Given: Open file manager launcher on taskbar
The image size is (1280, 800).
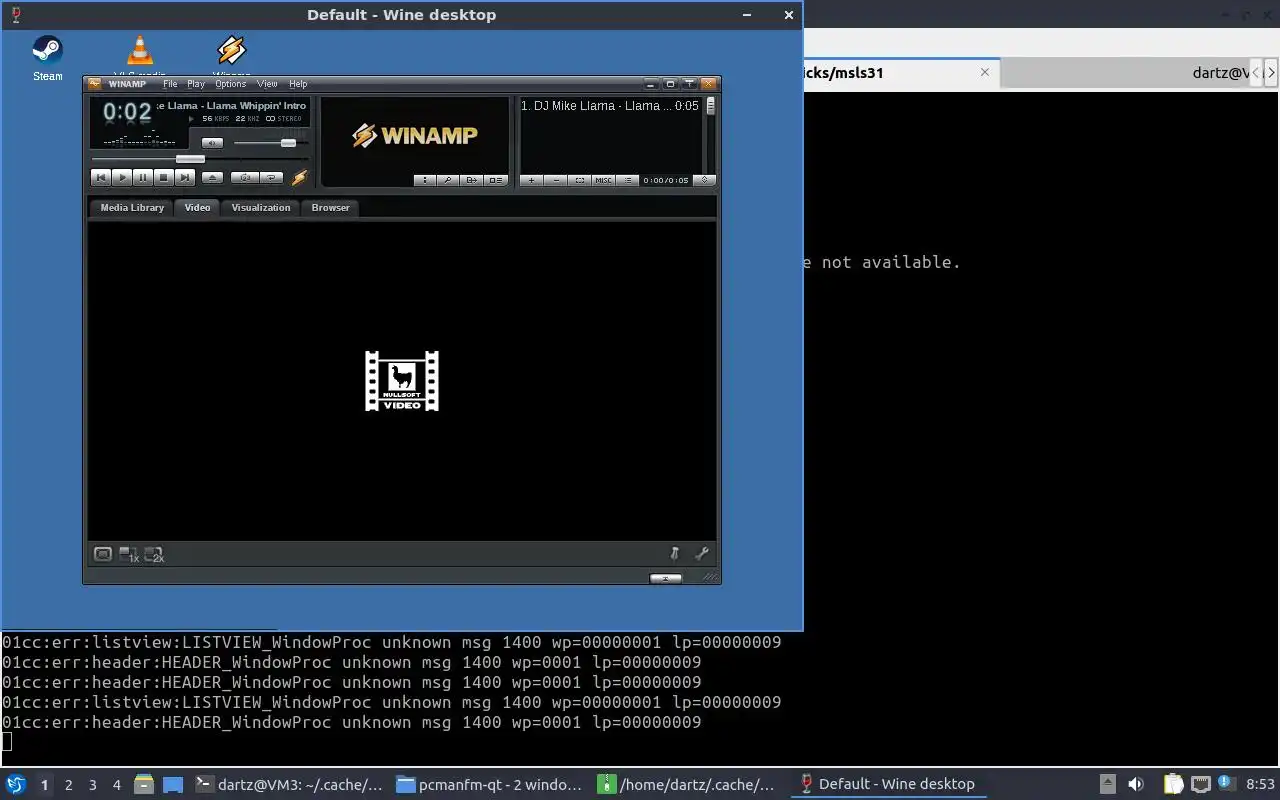Looking at the screenshot, I should click(143, 785).
